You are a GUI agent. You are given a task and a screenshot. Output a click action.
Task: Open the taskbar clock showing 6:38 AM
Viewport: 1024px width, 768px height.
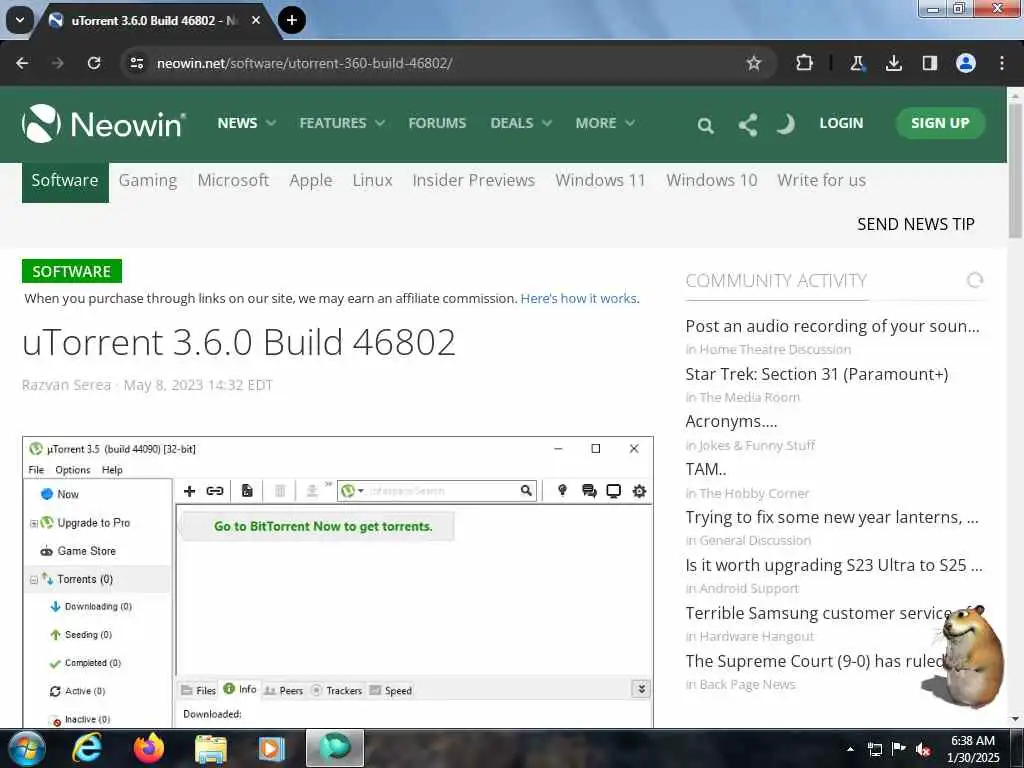tap(973, 749)
